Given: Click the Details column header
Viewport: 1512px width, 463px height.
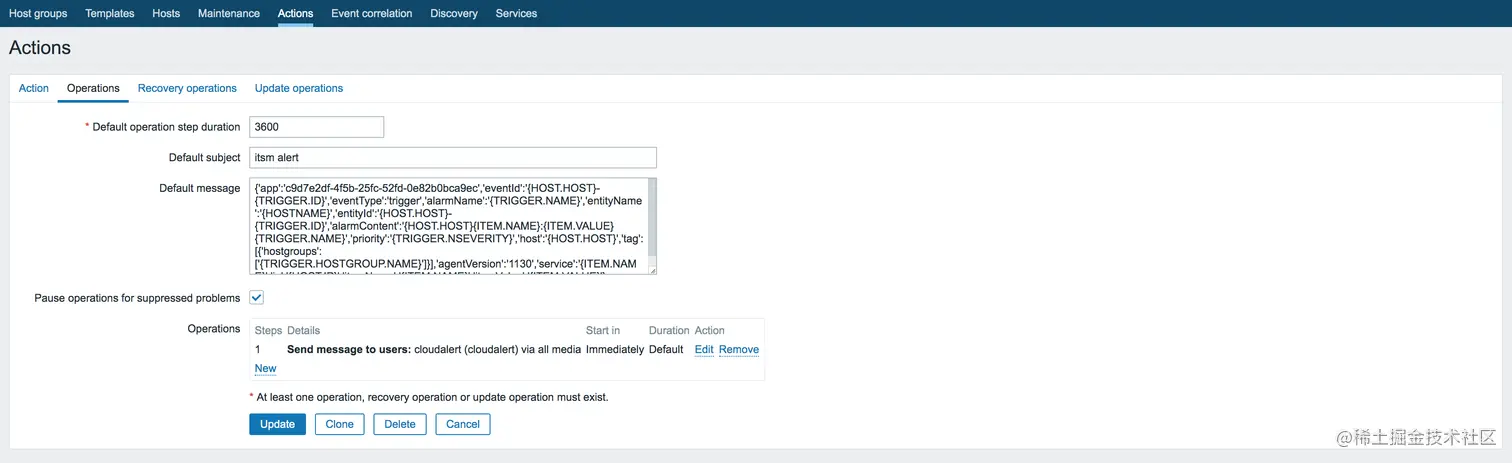Looking at the screenshot, I should click(x=303, y=330).
